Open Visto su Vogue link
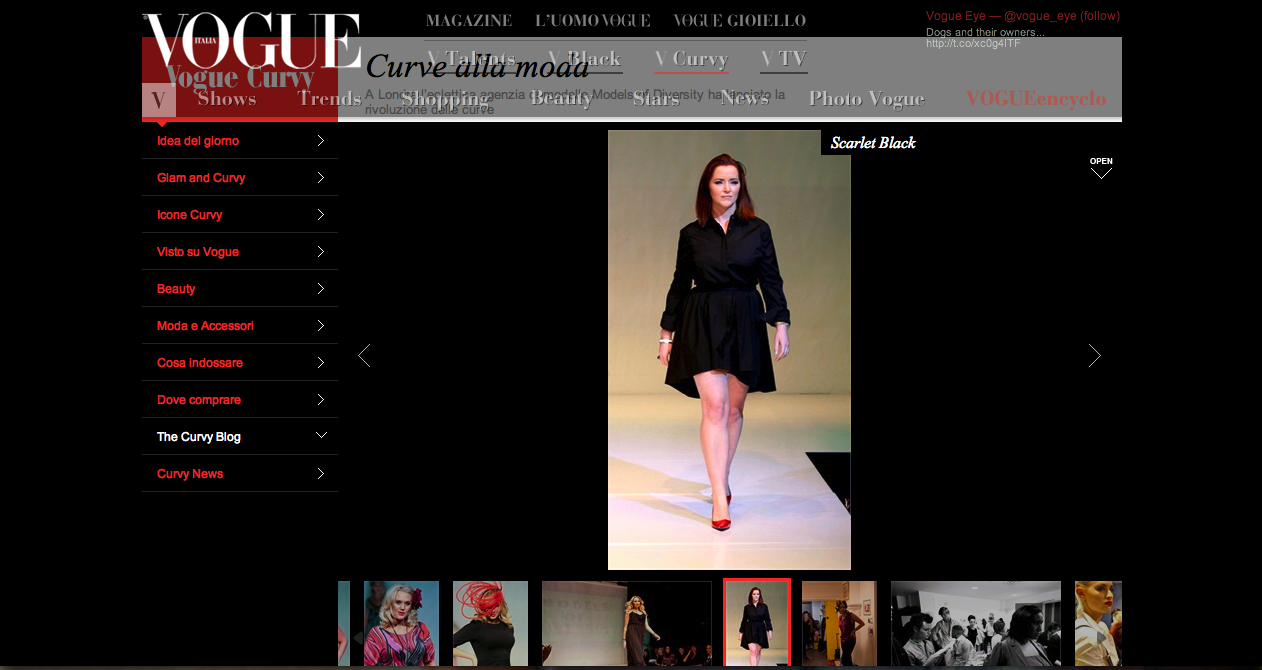 click(x=198, y=252)
